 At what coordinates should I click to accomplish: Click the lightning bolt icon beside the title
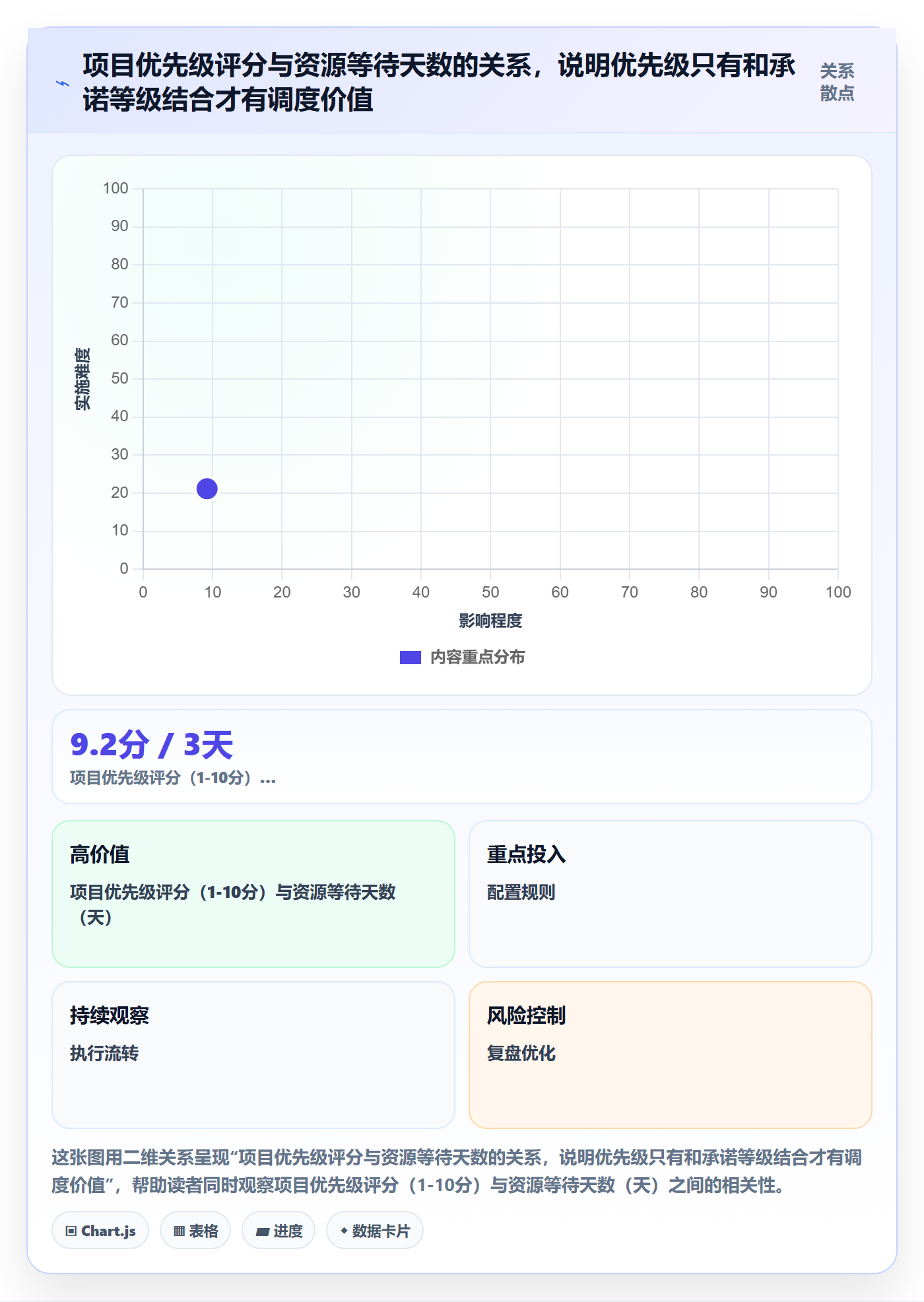[x=63, y=83]
